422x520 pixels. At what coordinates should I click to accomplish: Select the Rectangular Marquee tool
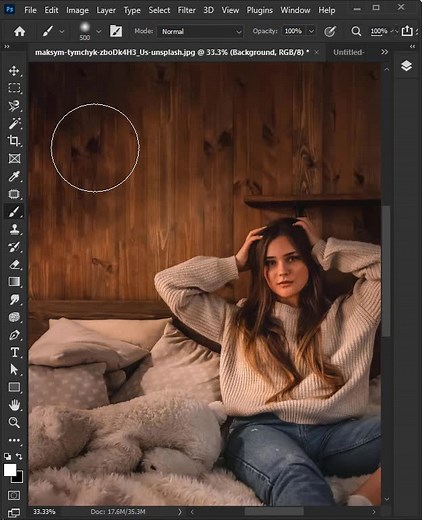pyautogui.click(x=14, y=88)
